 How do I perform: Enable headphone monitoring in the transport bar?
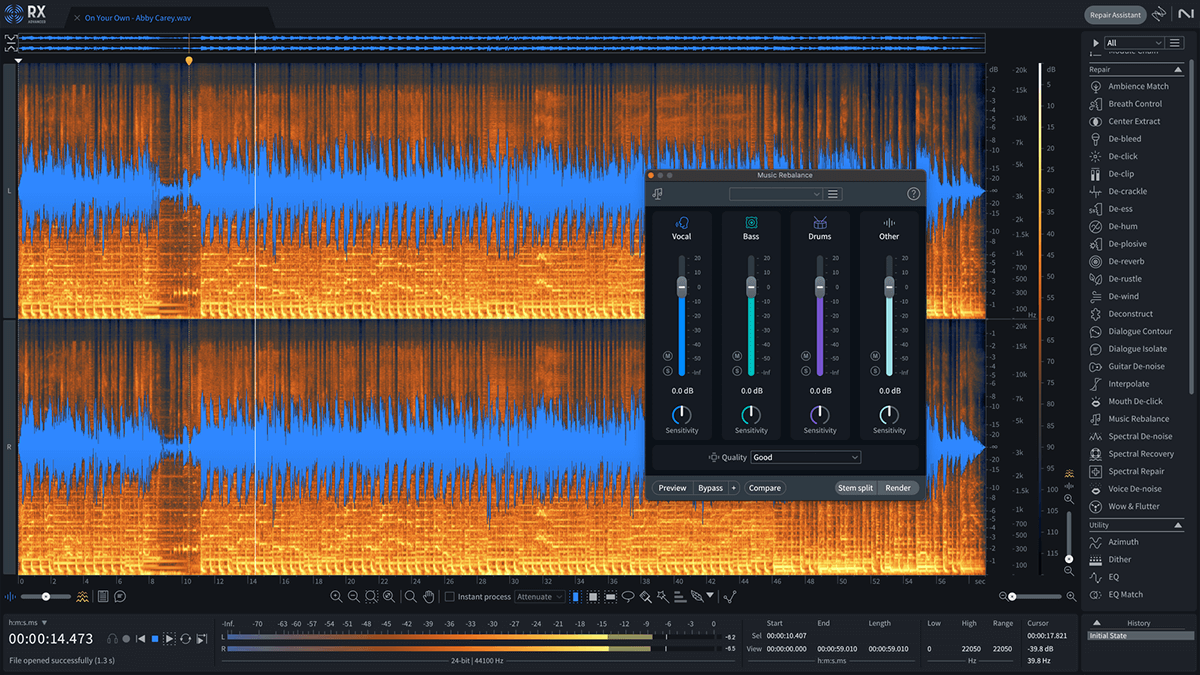point(112,640)
